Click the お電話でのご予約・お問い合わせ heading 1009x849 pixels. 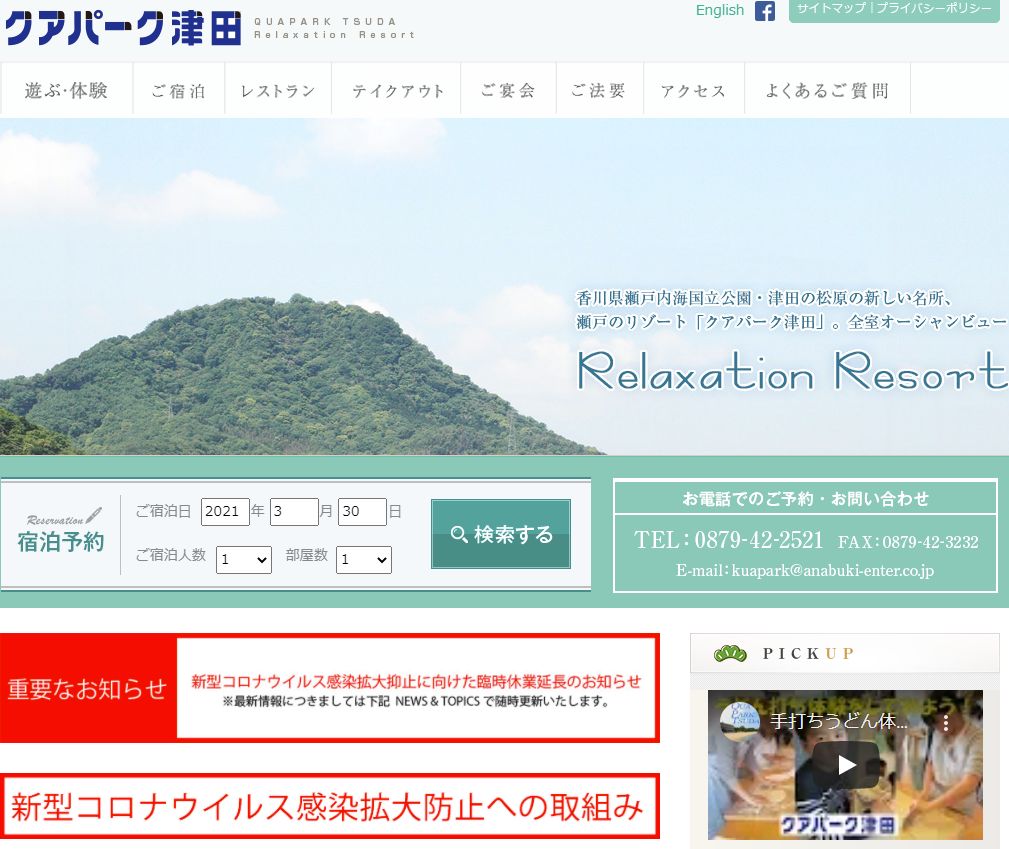pyautogui.click(x=805, y=499)
